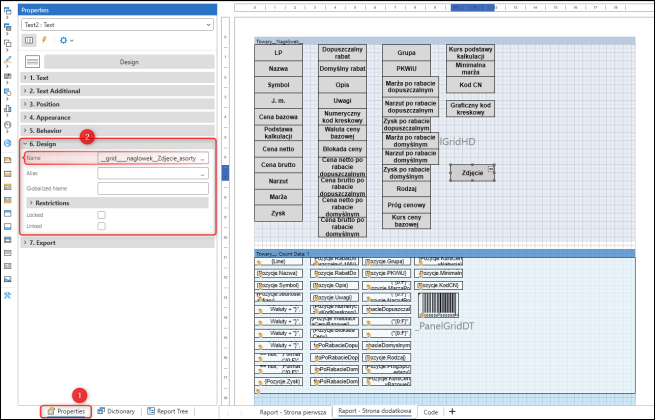Toggle the Locked checkbox
655x420 pixels.
(x=102, y=214)
